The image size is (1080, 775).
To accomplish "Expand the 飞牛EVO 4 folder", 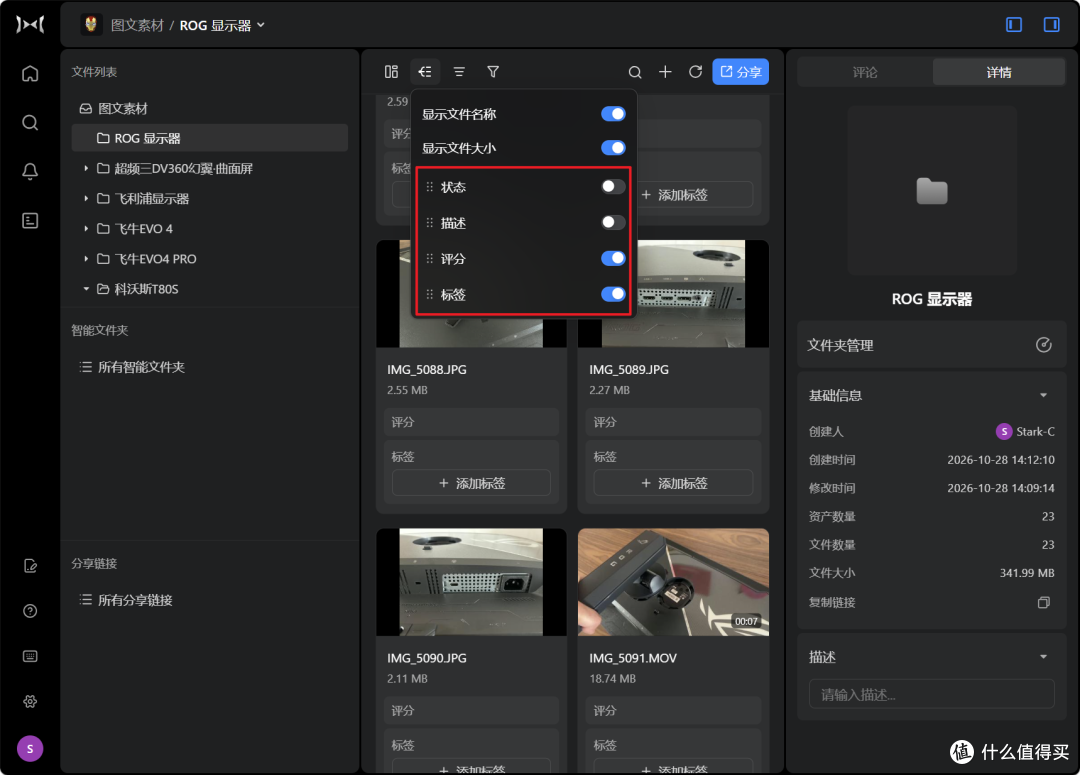I will (86, 229).
